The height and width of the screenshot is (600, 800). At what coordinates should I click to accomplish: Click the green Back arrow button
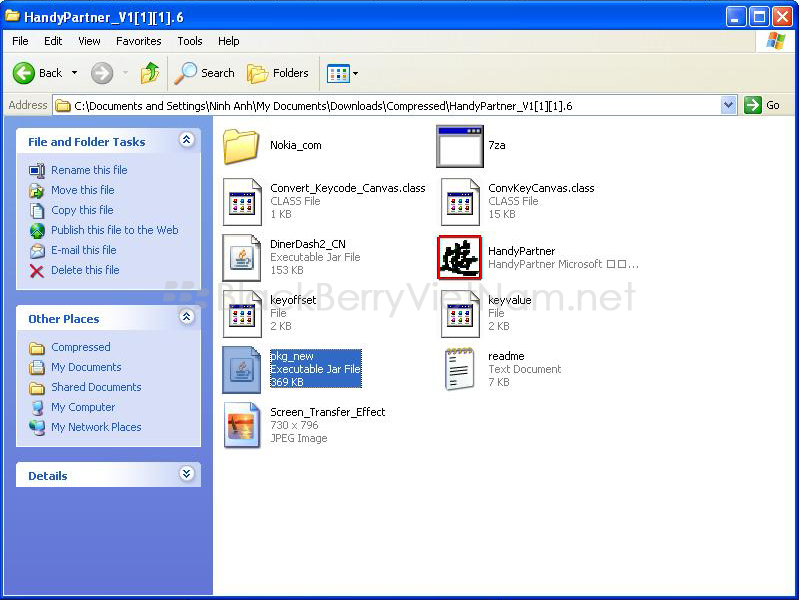point(23,73)
